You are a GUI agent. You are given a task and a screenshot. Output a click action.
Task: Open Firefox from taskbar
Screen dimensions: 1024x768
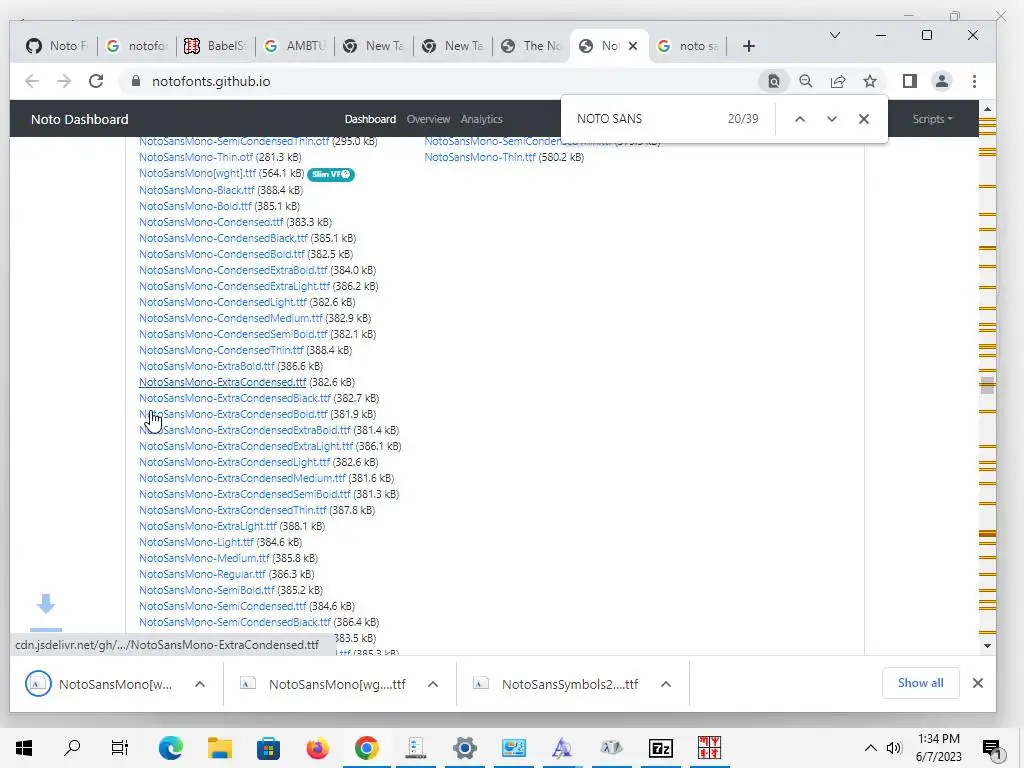point(317,748)
